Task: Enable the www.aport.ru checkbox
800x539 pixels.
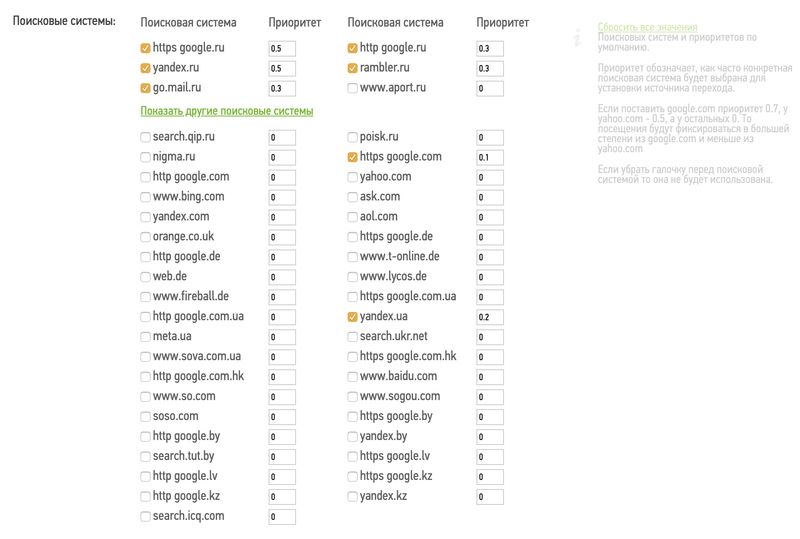Action: [353, 88]
